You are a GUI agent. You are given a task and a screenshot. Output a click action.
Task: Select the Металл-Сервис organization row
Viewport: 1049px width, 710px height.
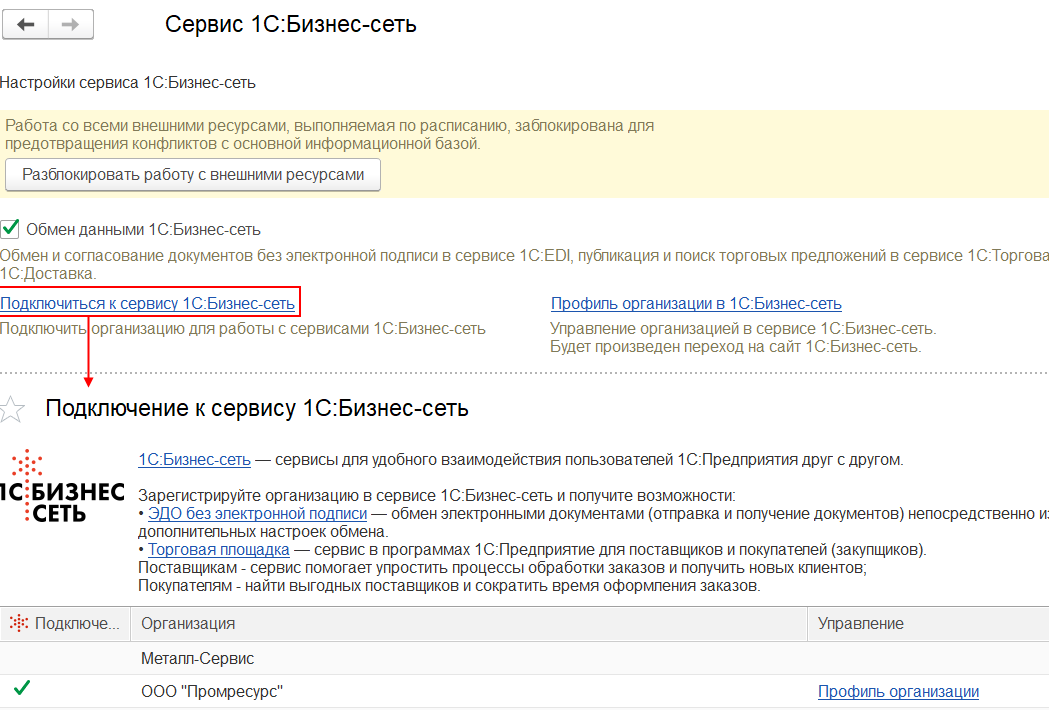click(198, 658)
